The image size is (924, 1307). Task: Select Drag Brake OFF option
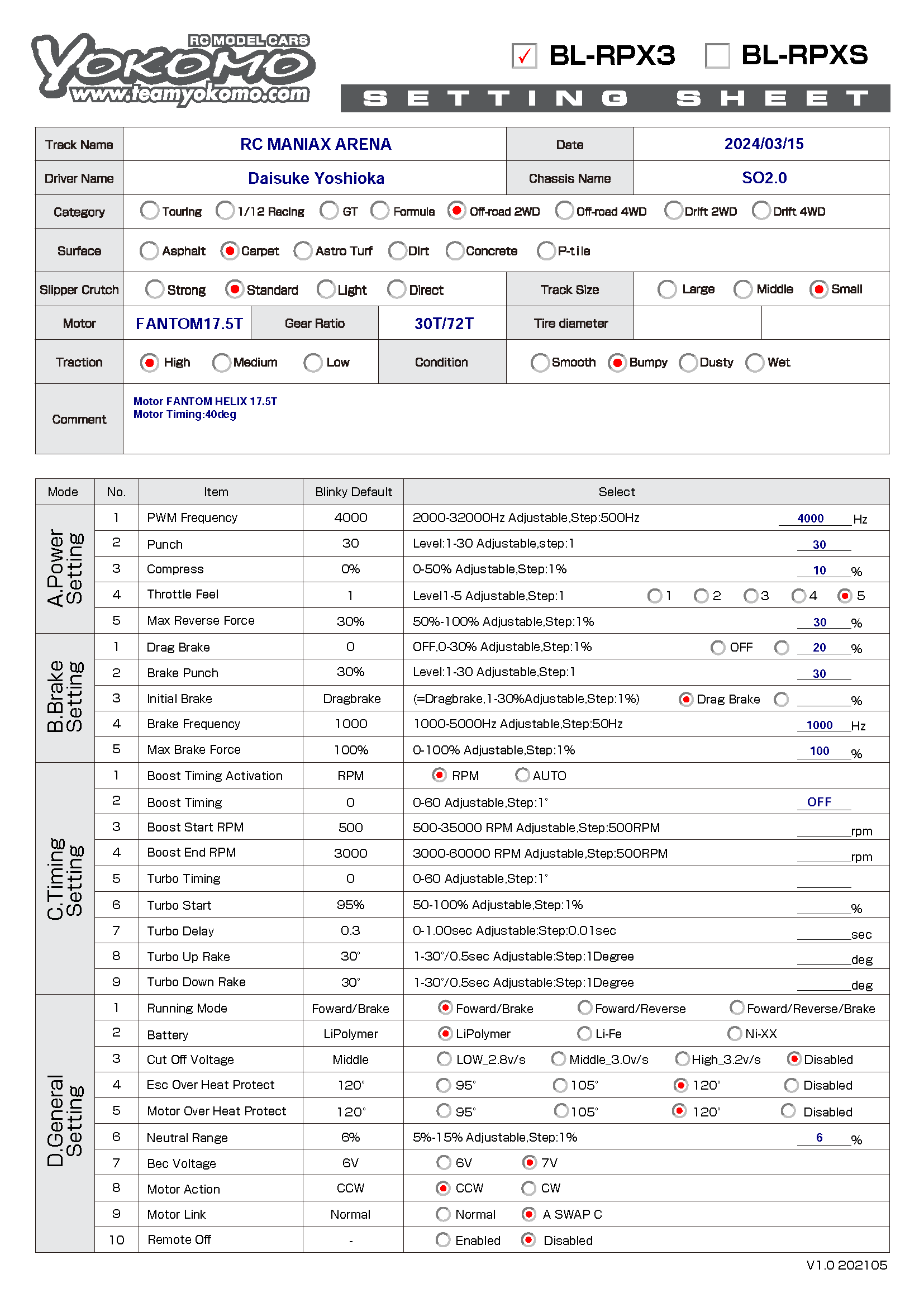coord(718,647)
